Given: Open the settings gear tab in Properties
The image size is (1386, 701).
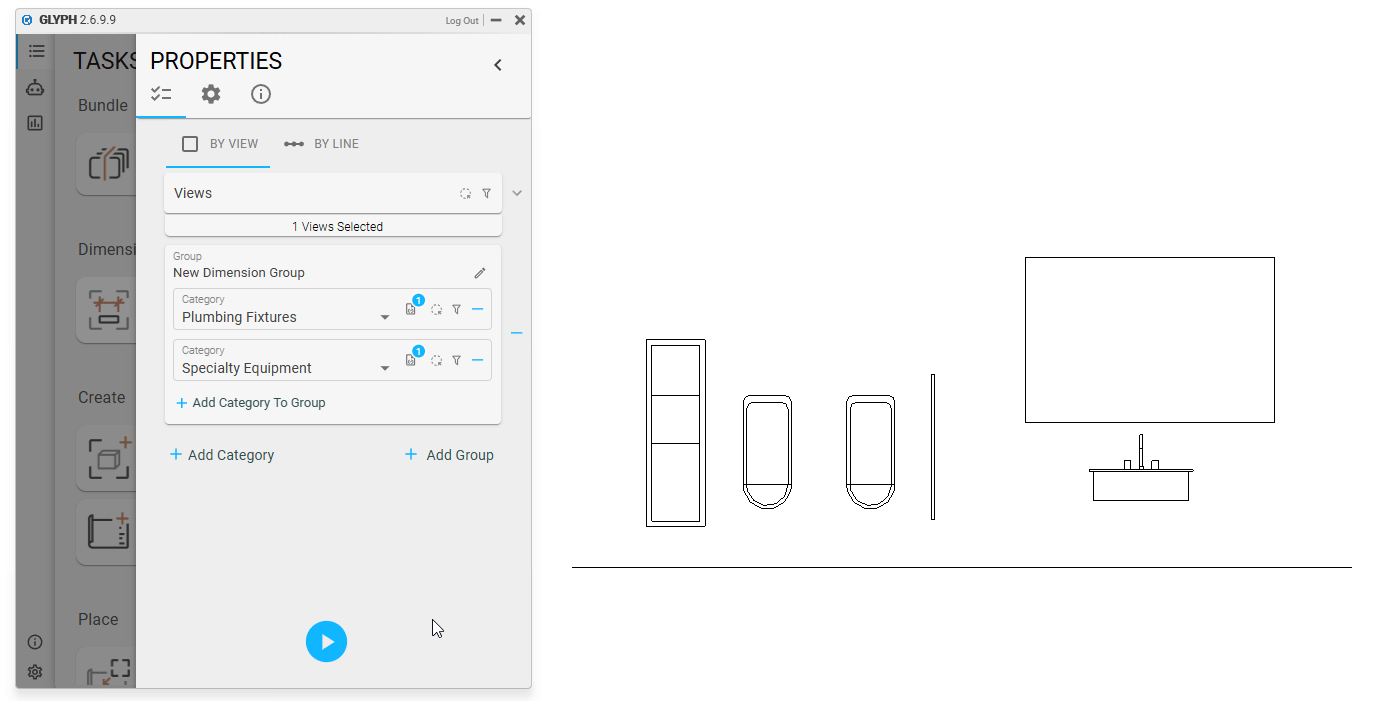Looking at the screenshot, I should 210,94.
